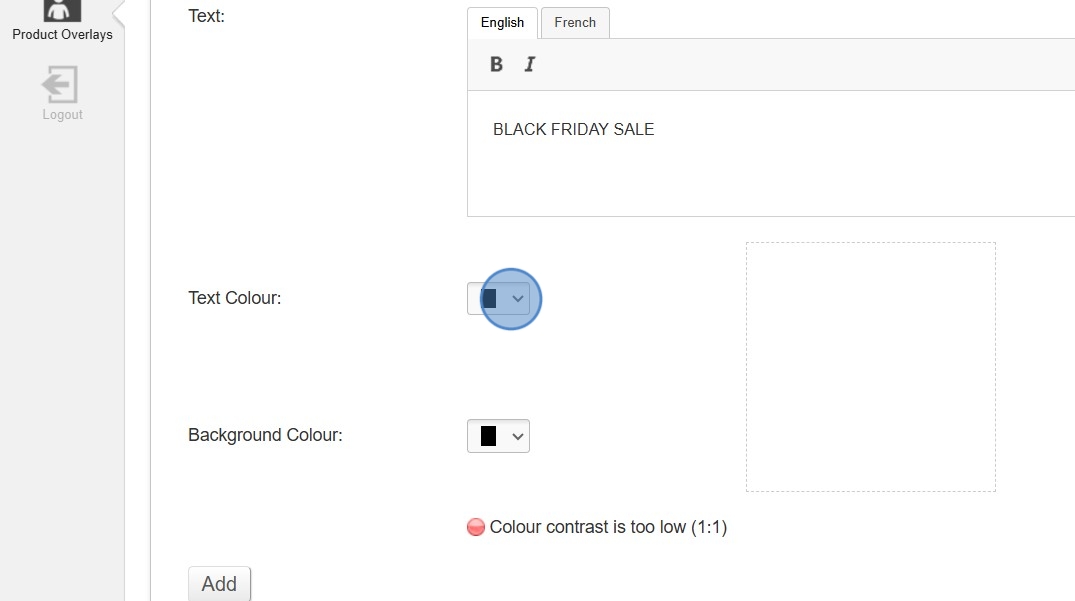Click the dark blue Text Colour swatch

click(x=489, y=298)
